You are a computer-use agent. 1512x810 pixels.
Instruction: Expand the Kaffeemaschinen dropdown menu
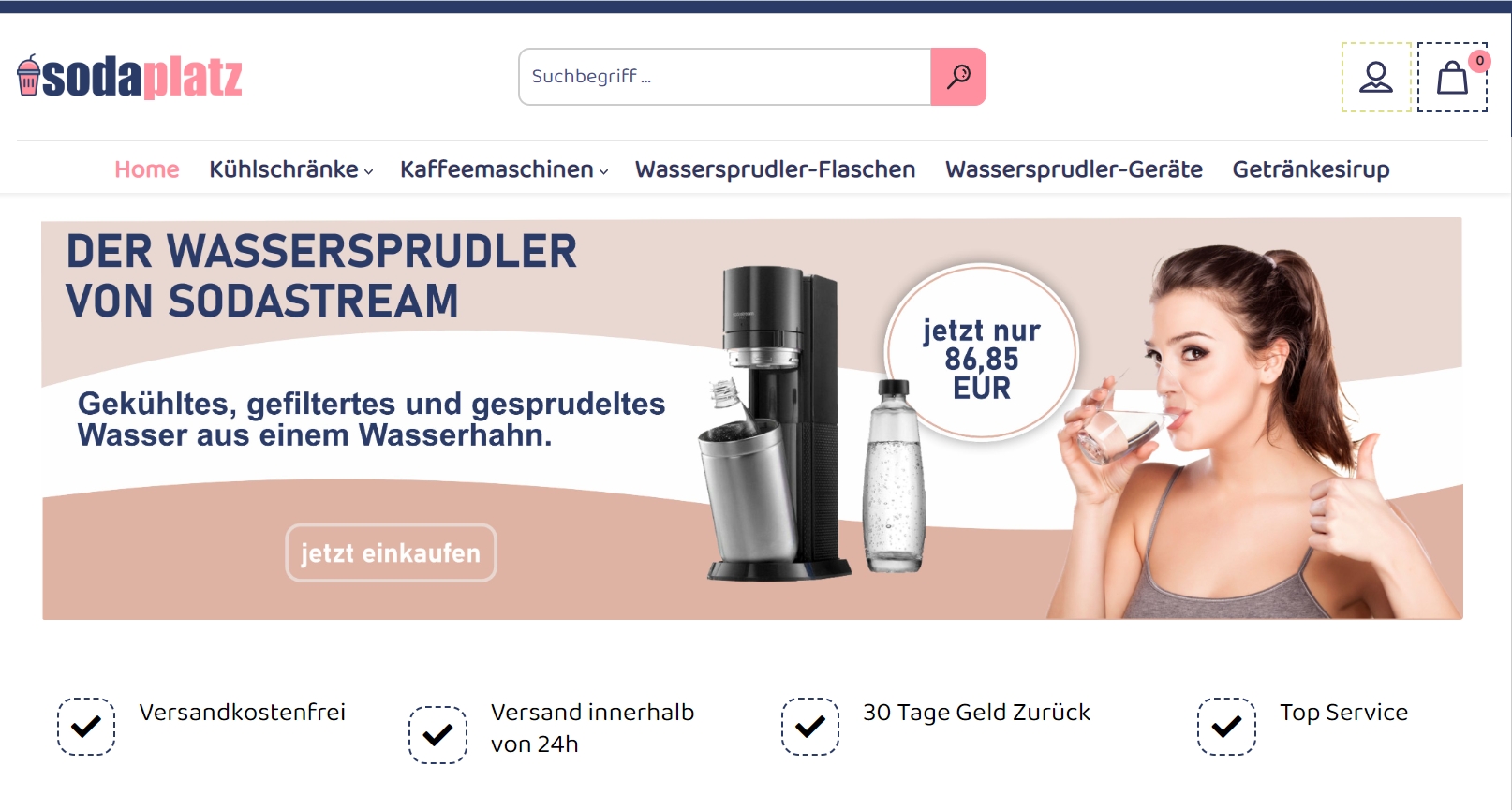click(x=504, y=169)
